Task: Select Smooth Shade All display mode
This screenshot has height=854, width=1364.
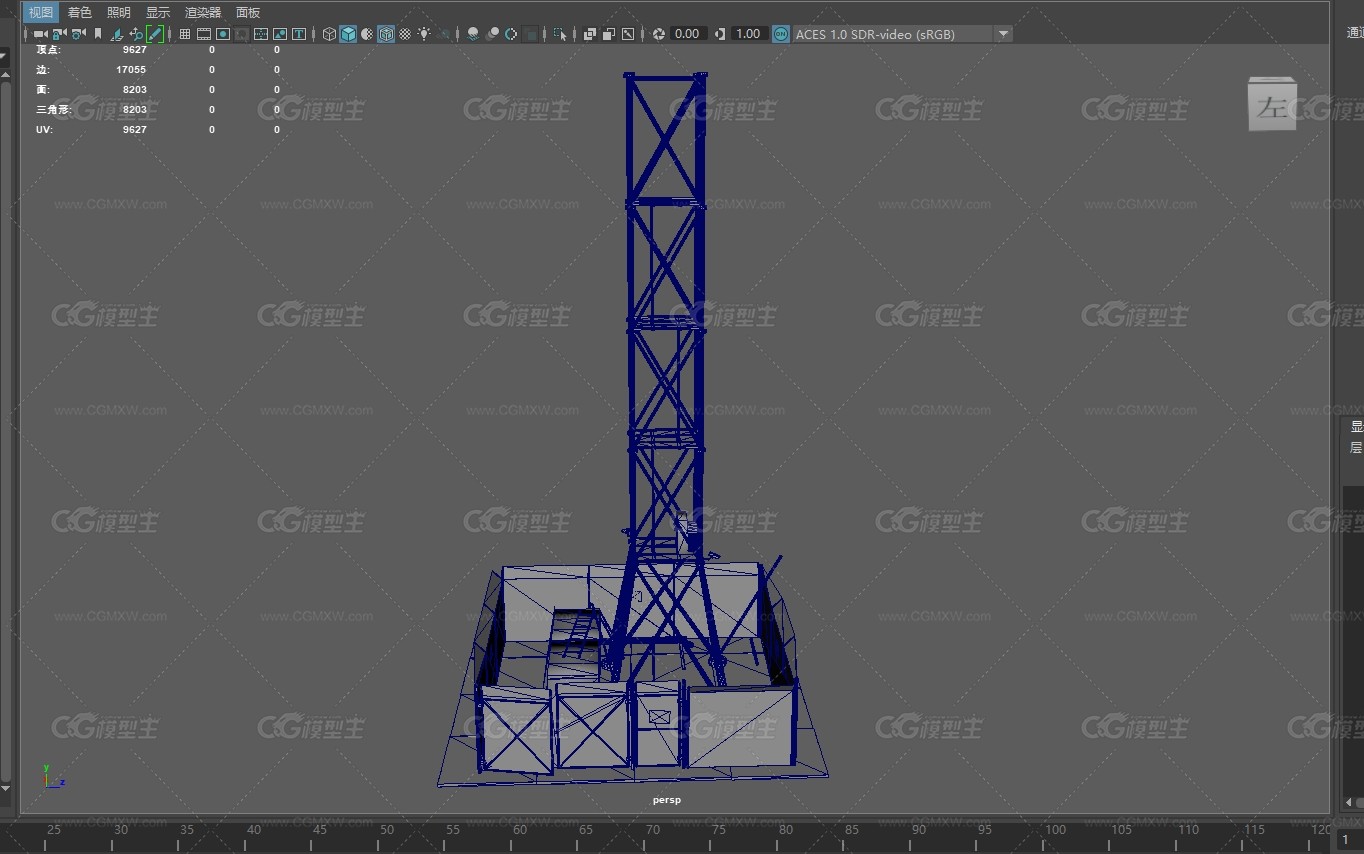Action: coord(348,34)
